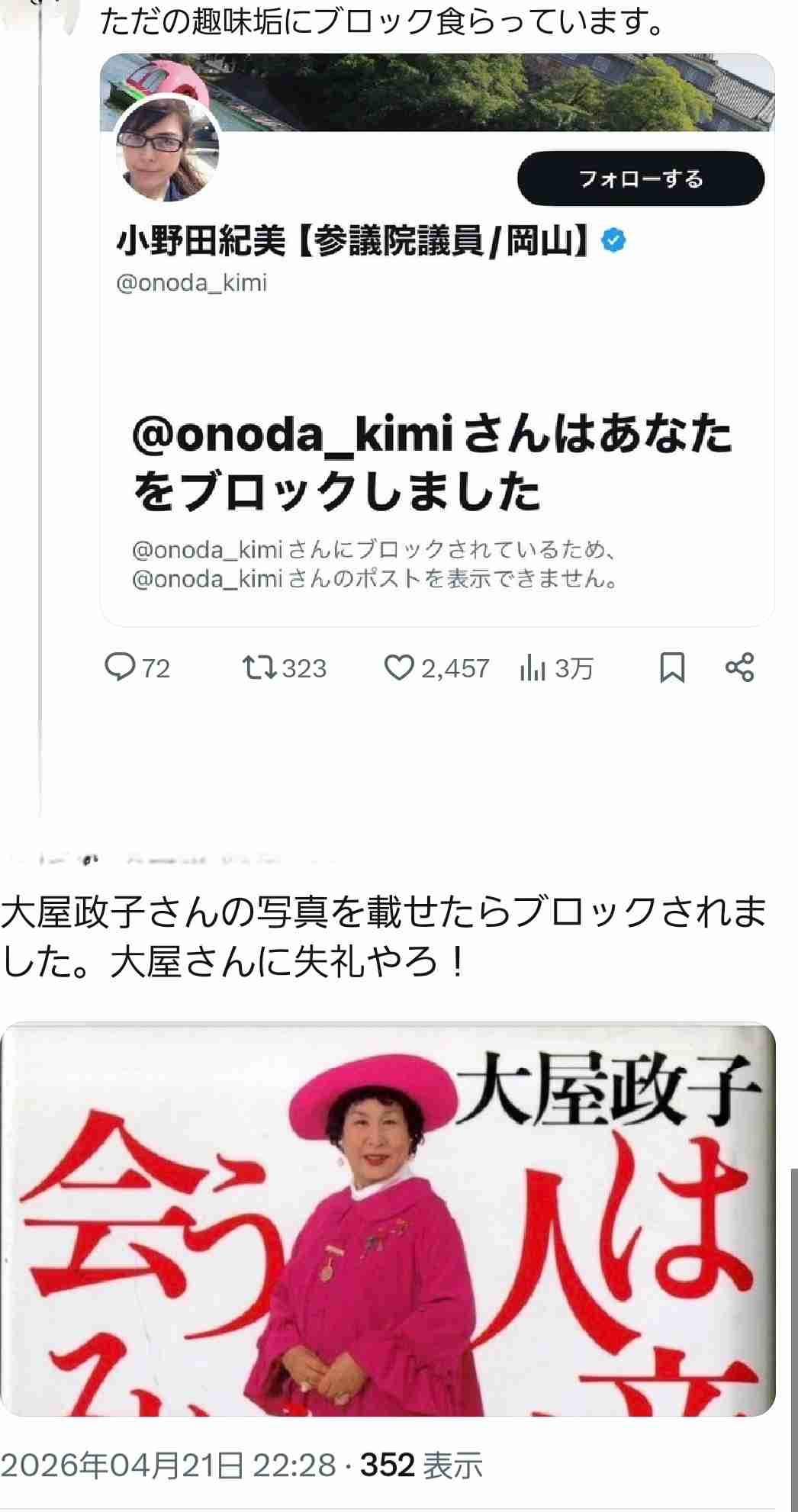Repost using the retweet arrows icon

pos(259,668)
